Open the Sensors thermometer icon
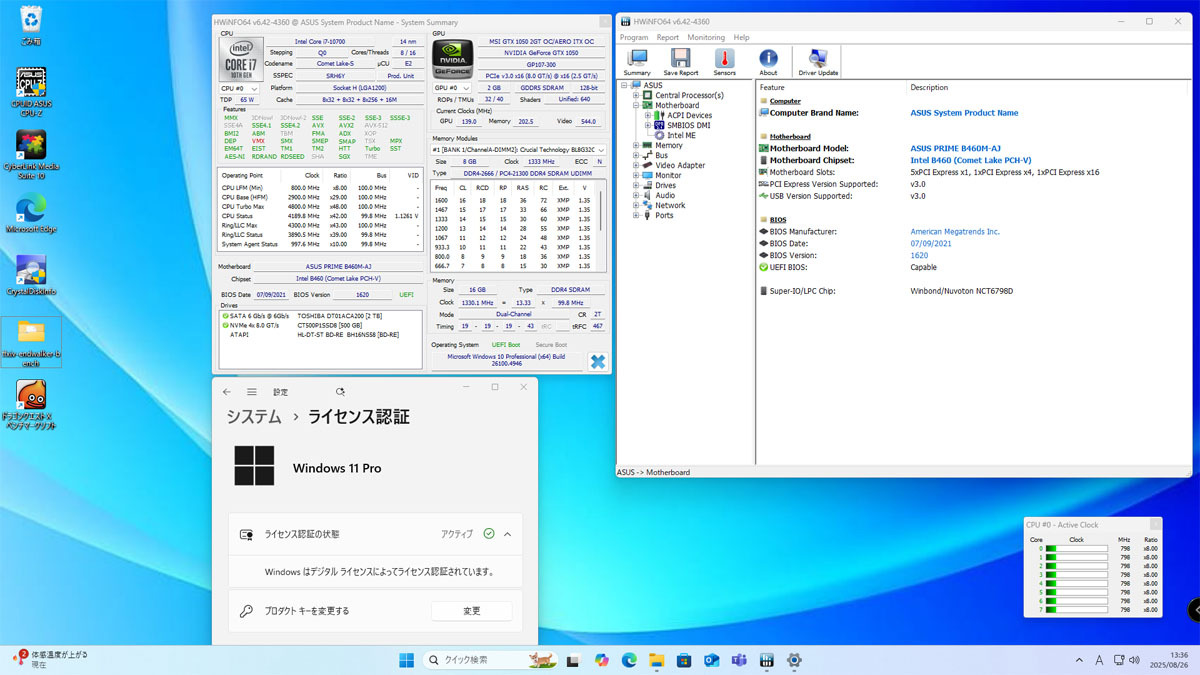This screenshot has width=1200, height=675. point(724,62)
